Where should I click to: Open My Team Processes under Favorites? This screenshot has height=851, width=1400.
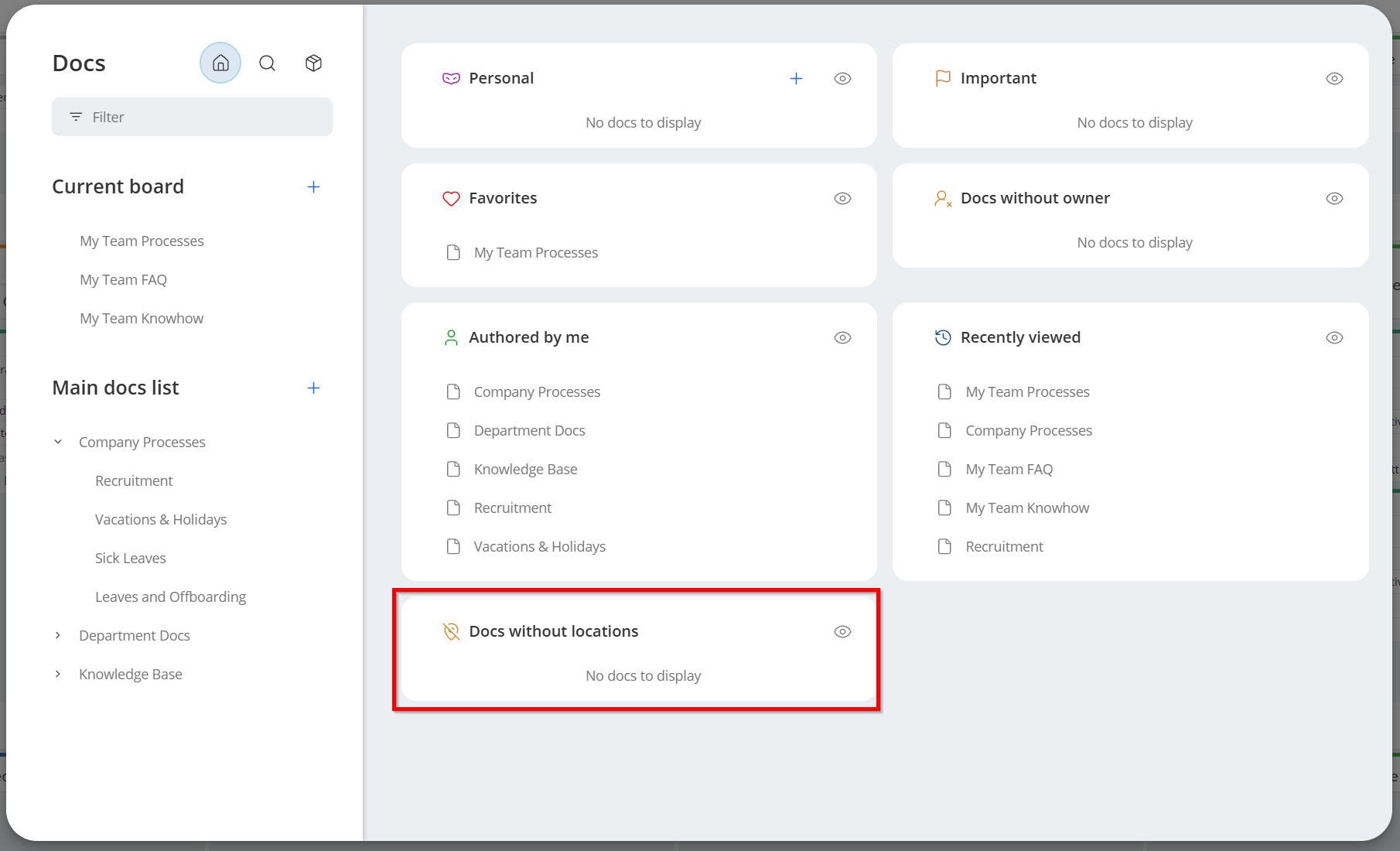coord(535,252)
